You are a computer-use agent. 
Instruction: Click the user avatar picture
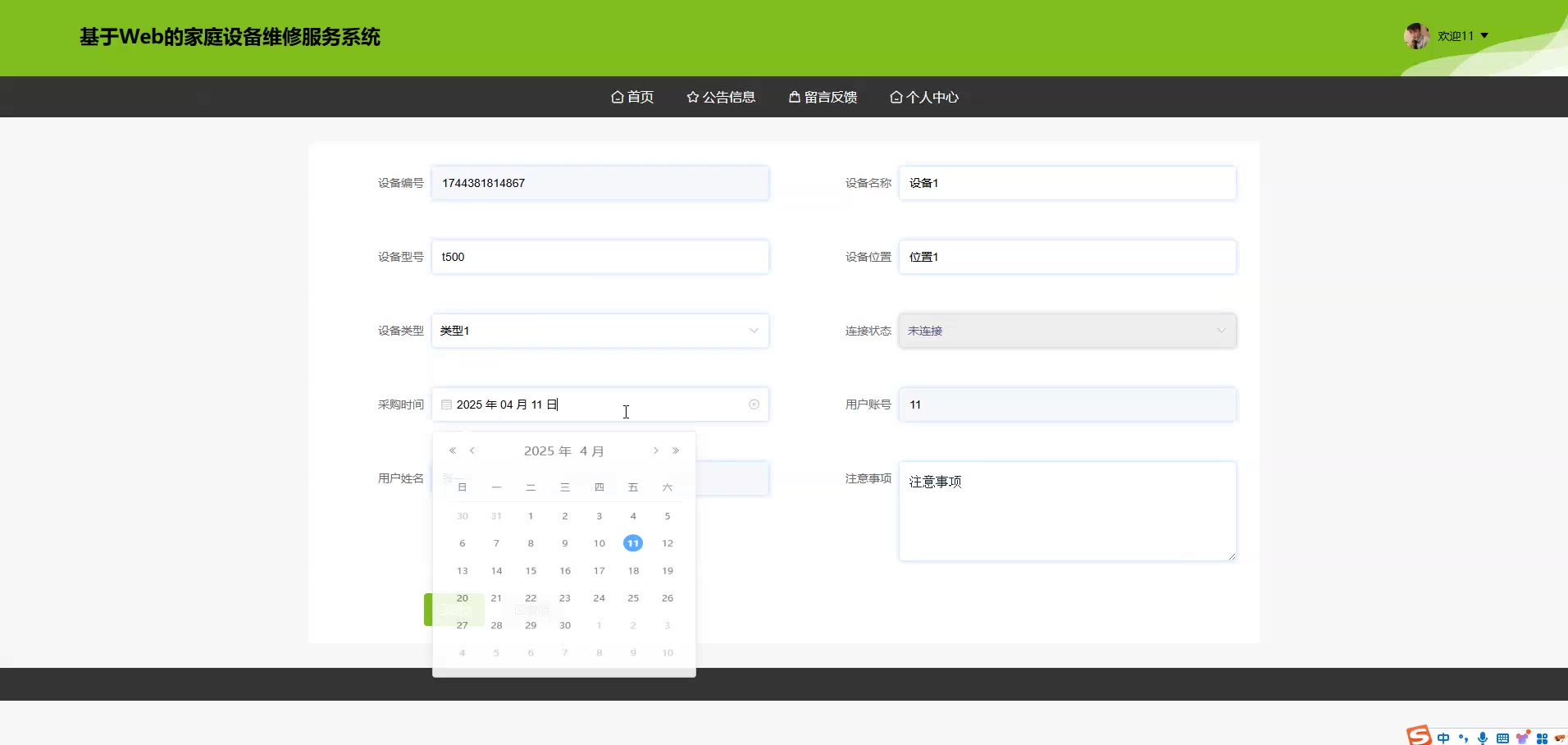[1416, 36]
